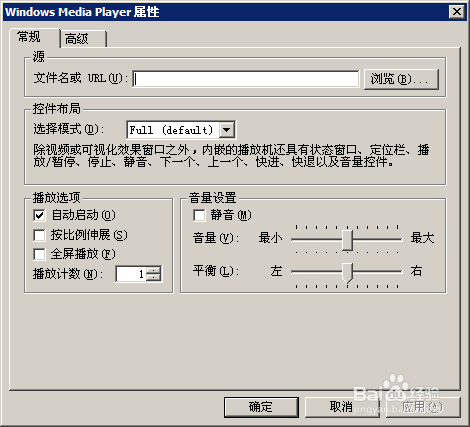The width and height of the screenshot is (470, 427).
Task: Close the Windows Media Player 属性 dialog
Action: (456, 12)
